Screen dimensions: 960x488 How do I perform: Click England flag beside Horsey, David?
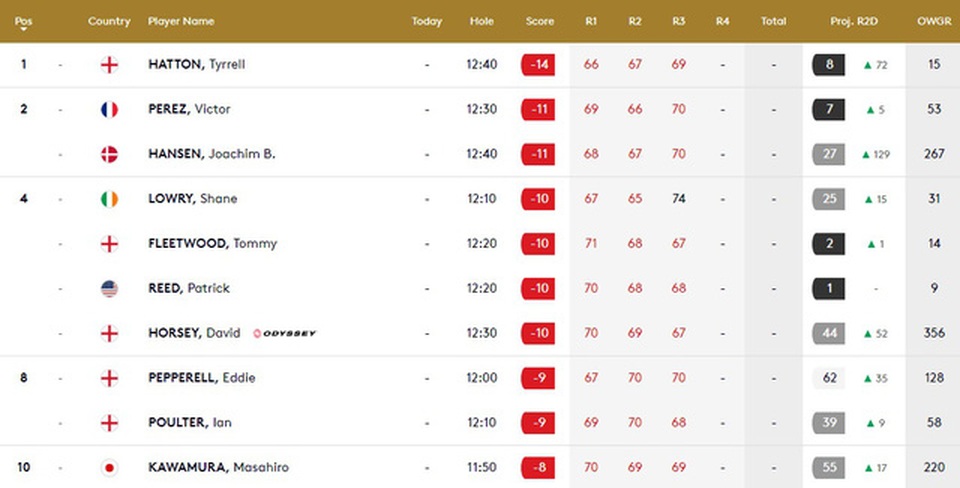109,333
